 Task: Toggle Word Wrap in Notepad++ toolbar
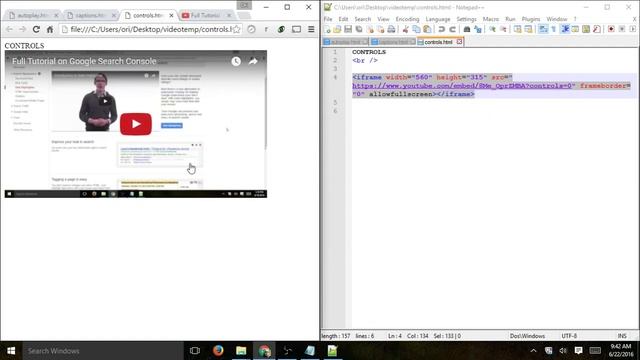coord(543,29)
